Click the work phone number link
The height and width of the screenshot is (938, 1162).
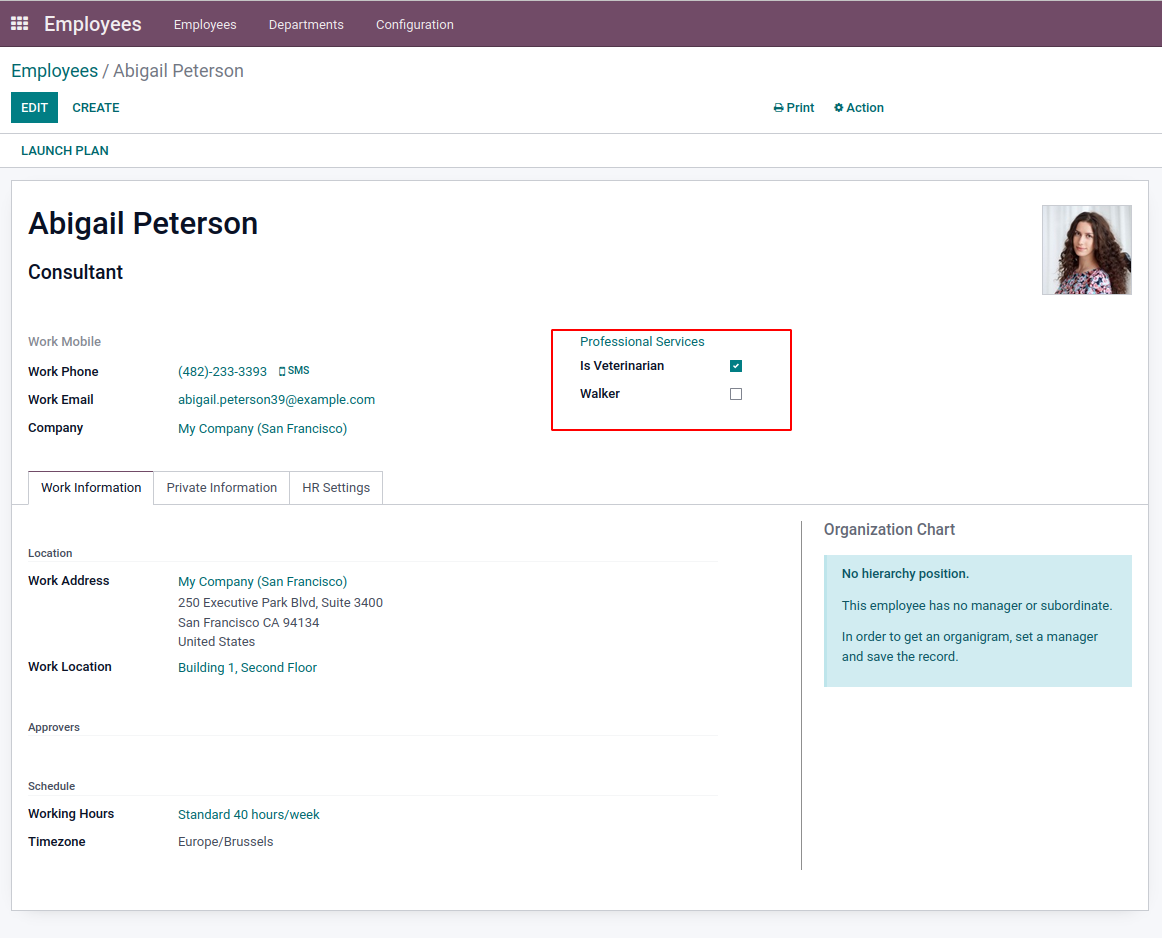tap(222, 372)
